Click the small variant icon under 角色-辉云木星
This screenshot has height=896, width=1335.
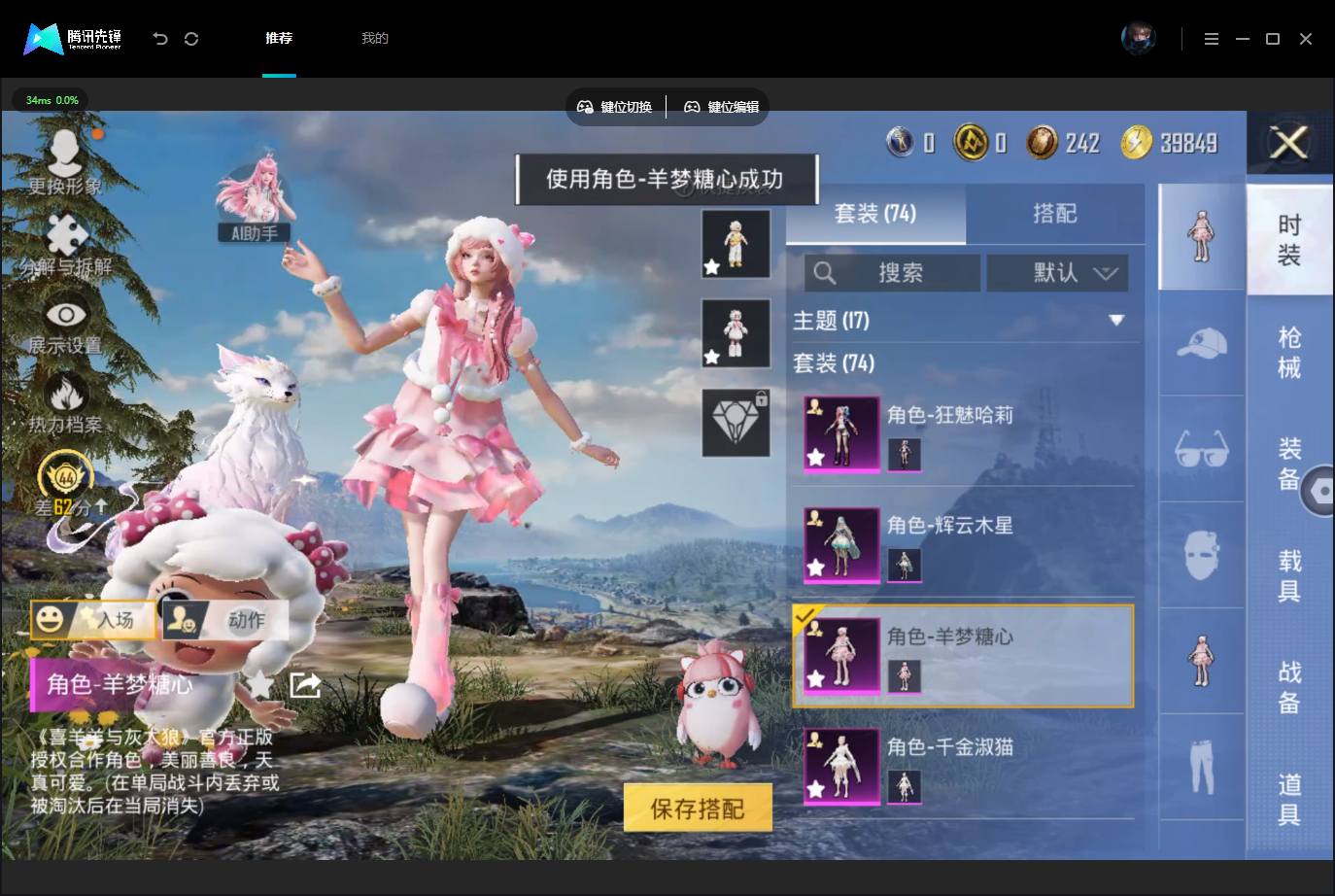pyautogui.click(x=904, y=565)
